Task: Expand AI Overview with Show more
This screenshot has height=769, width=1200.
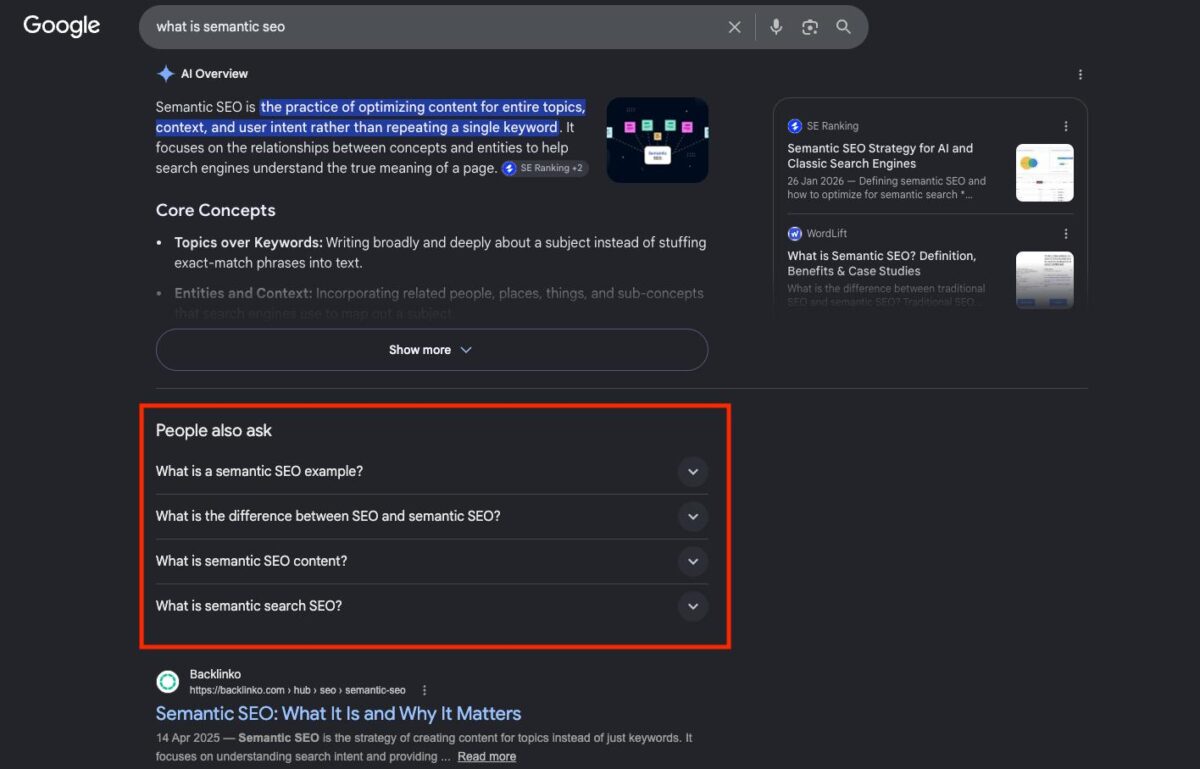Action: pos(432,350)
